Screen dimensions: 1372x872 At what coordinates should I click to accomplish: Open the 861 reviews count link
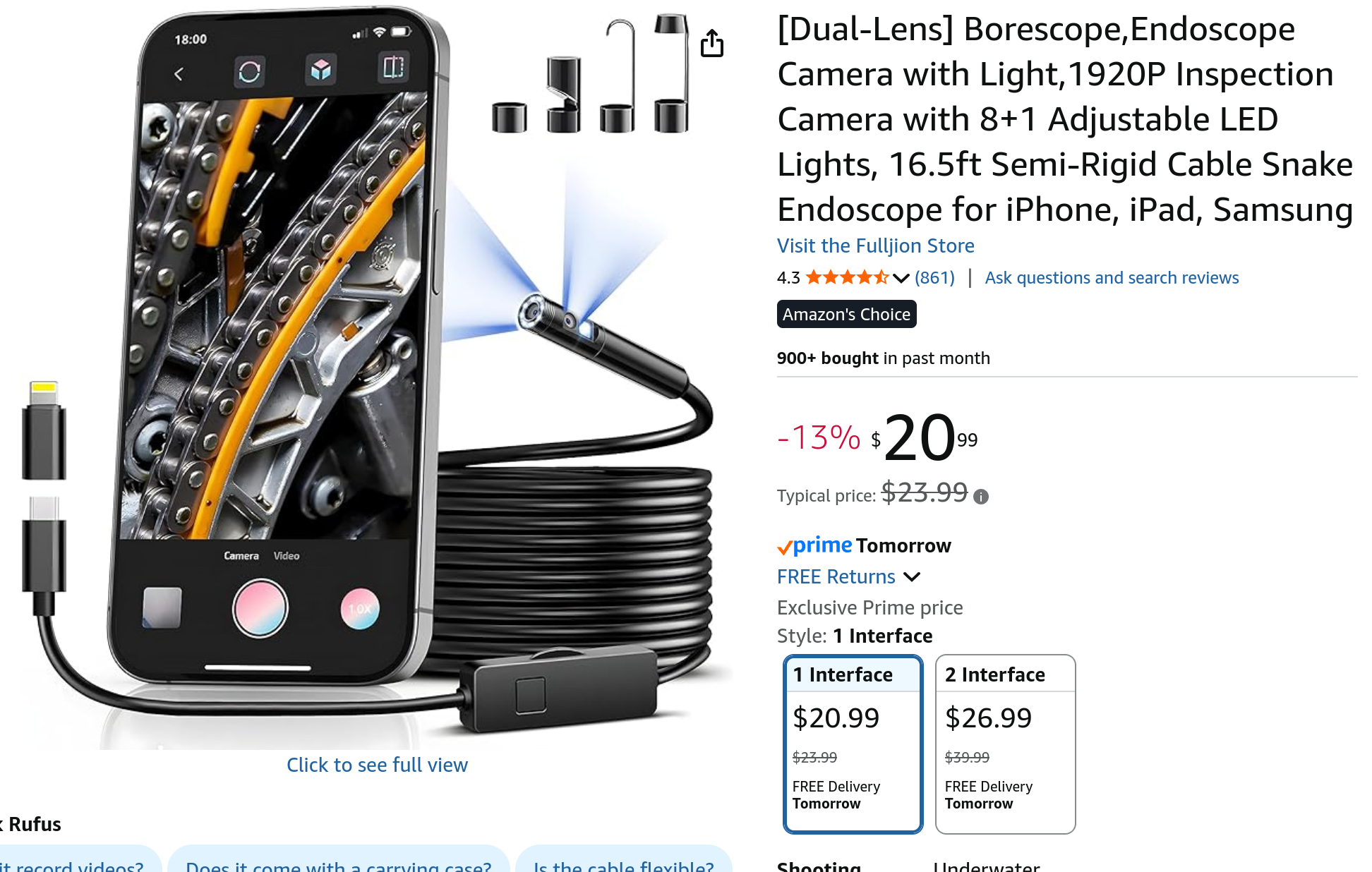point(934,277)
